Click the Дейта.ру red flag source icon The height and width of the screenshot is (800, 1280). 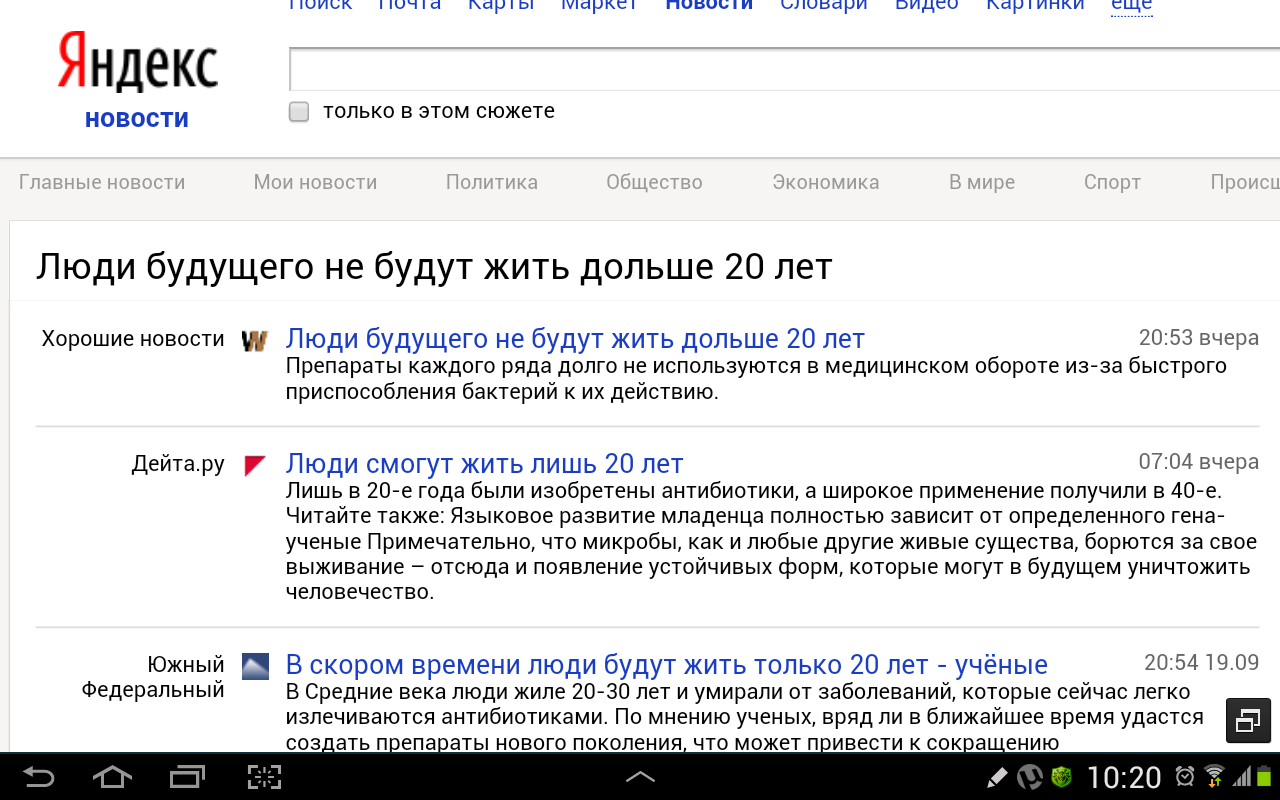point(255,465)
